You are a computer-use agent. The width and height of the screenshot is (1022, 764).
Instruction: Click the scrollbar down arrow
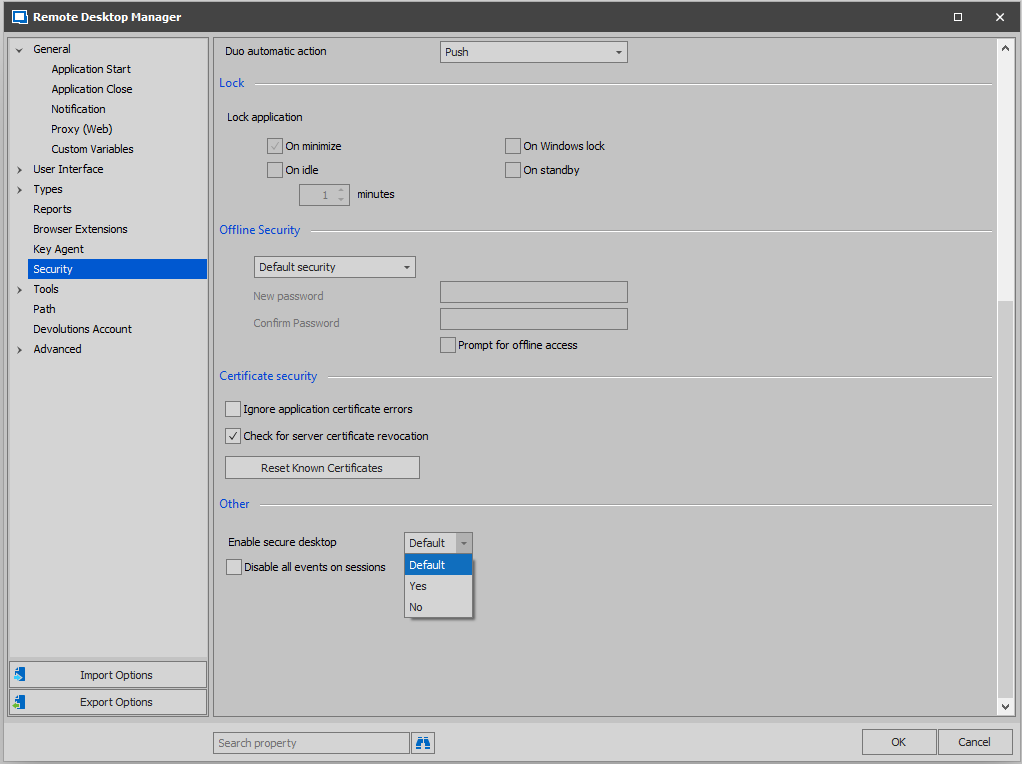tap(1005, 707)
